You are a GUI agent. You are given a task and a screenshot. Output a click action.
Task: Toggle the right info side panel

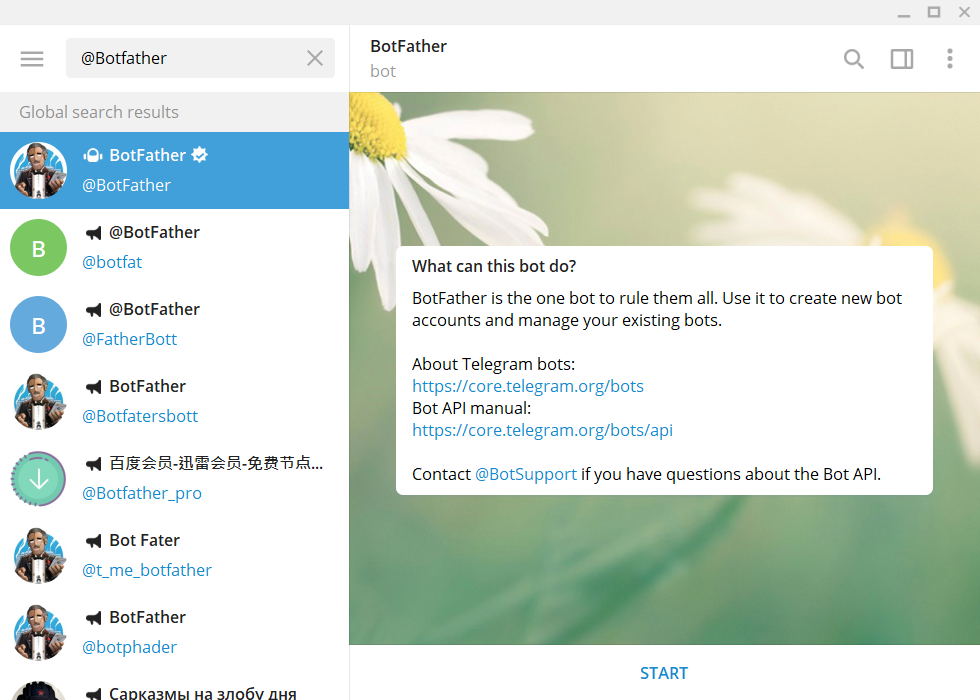902,59
